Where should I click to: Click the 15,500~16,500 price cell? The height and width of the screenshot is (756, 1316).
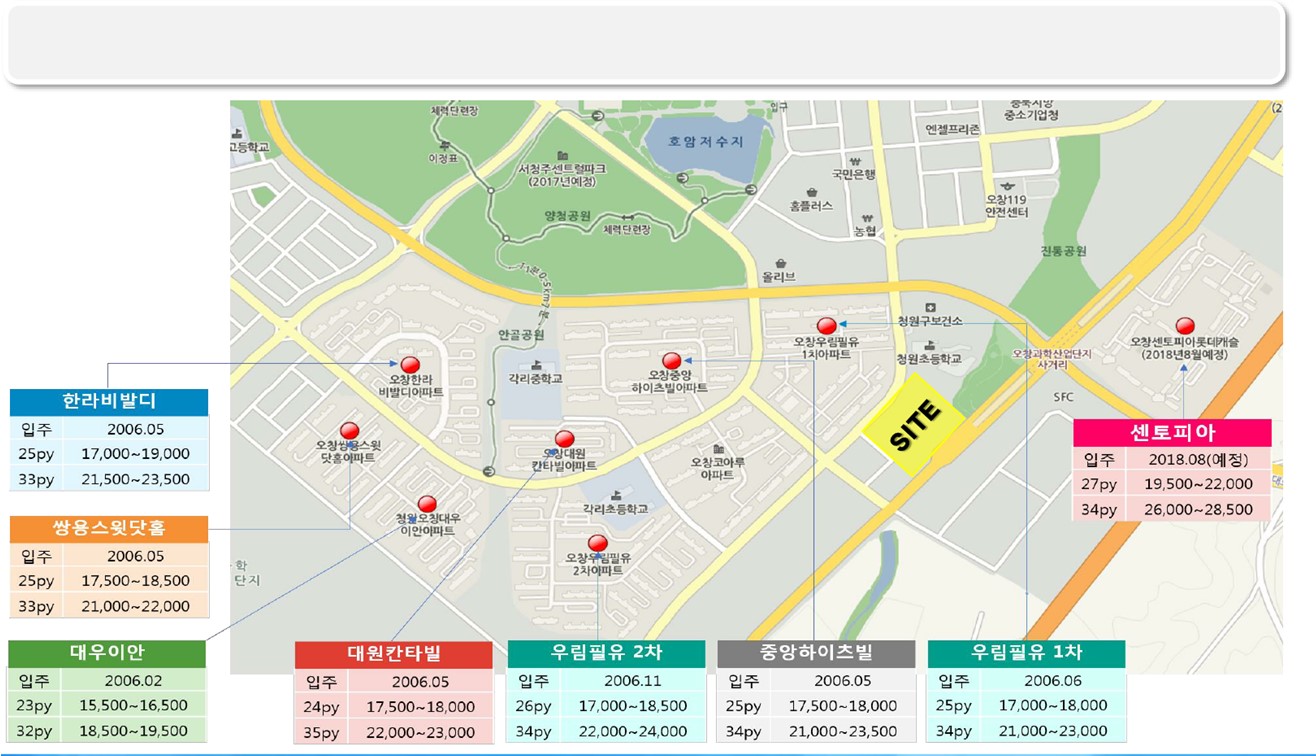click(134, 706)
